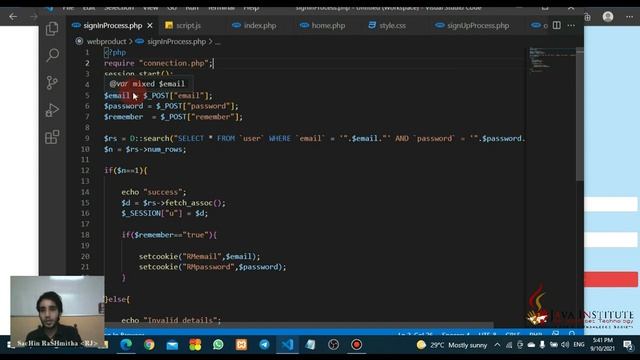The height and width of the screenshot is (360, 640).
Task: Open Microsoft Edge from taskbar
Action: (126, 345)
